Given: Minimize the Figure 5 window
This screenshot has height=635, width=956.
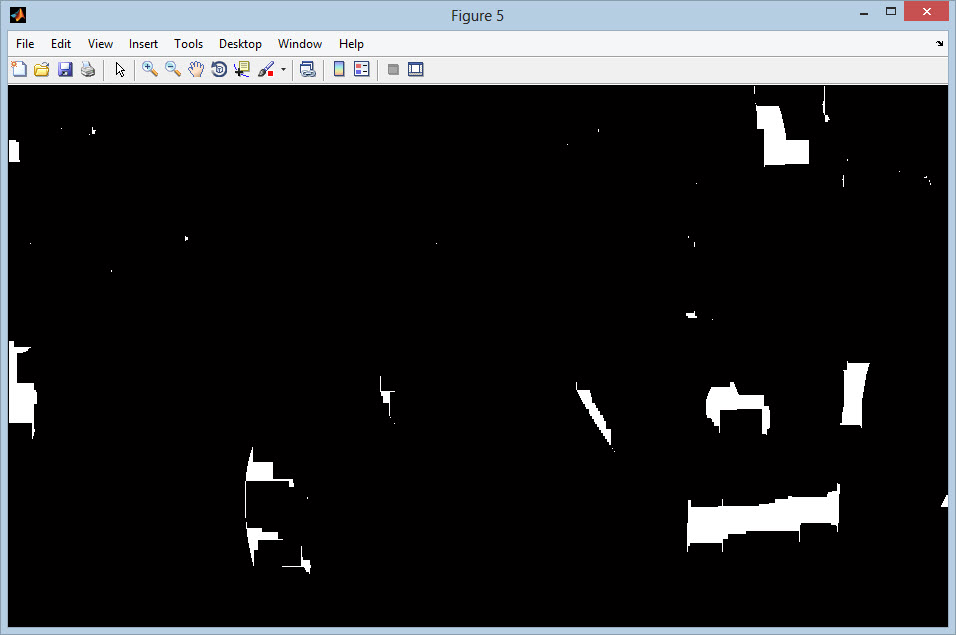Looking at the screenshot, I should coord(863,13).
